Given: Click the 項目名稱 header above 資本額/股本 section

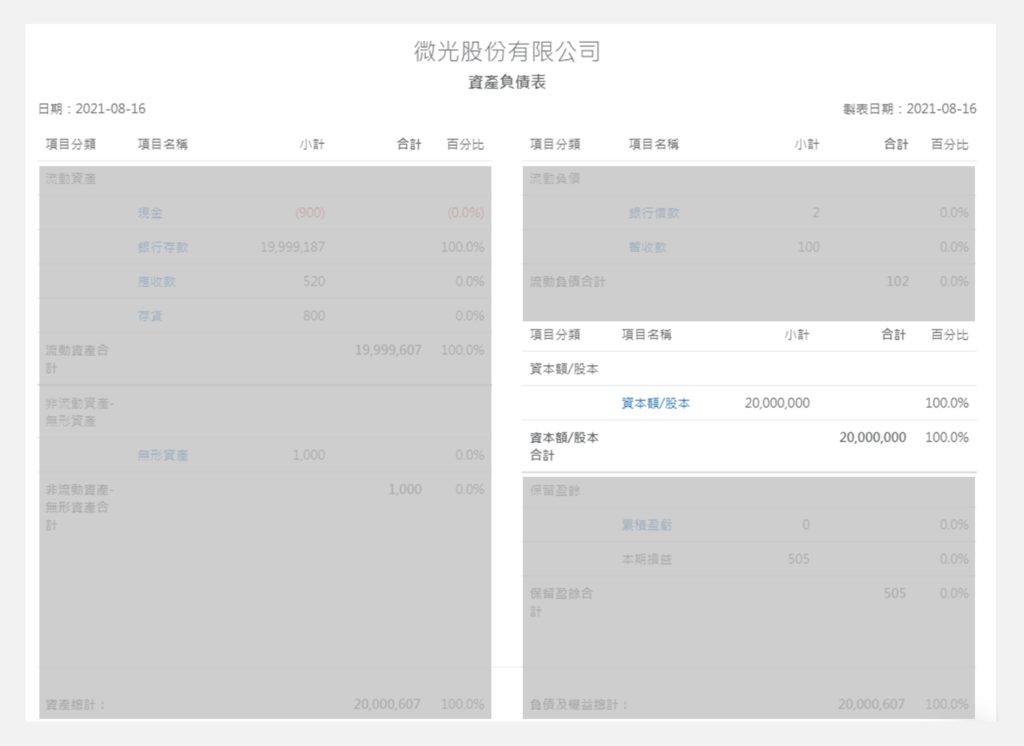Looking at the screenshot, I should coord(647,334).
